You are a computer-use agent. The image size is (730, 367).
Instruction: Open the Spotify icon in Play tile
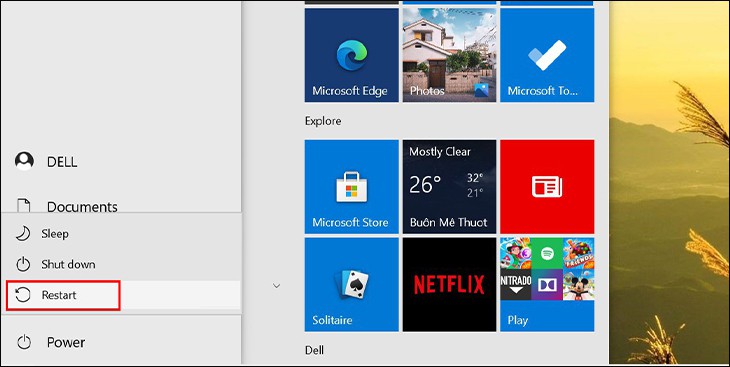547,254
